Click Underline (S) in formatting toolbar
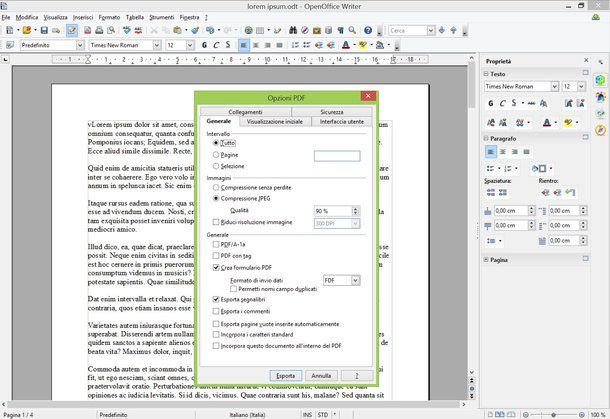The image size is (610, 419). [228, 45]
